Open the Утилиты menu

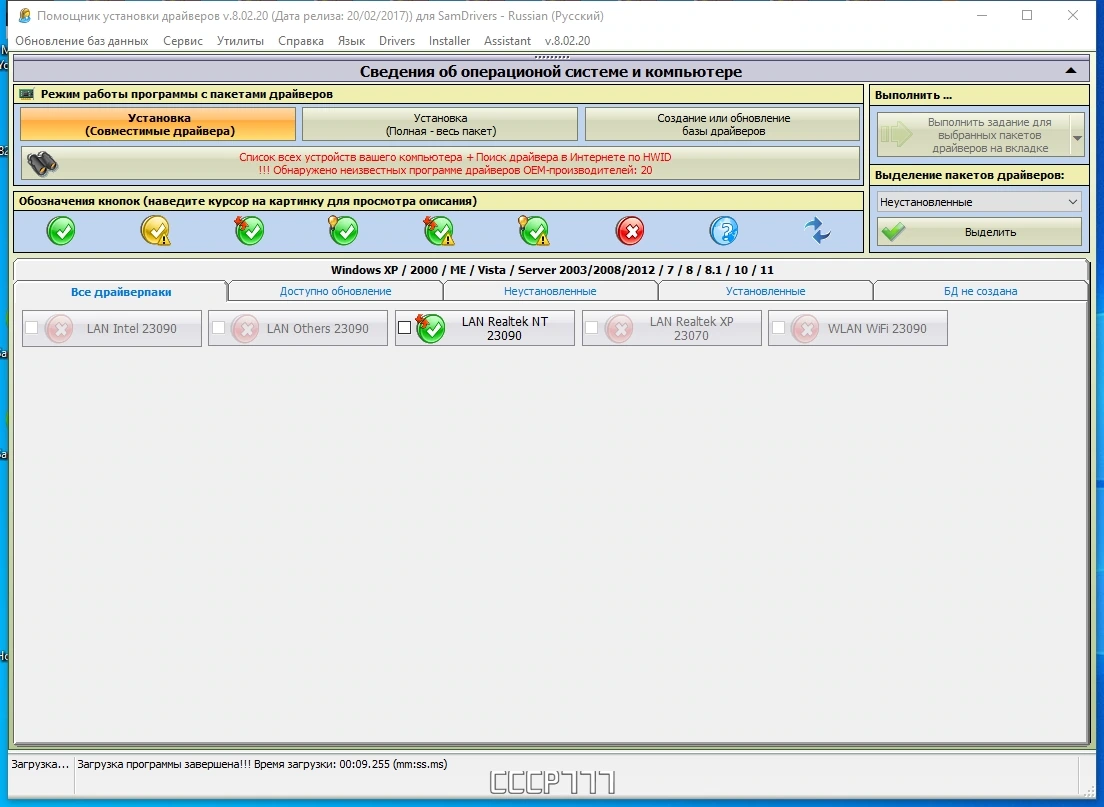click(x=240, y=41)
